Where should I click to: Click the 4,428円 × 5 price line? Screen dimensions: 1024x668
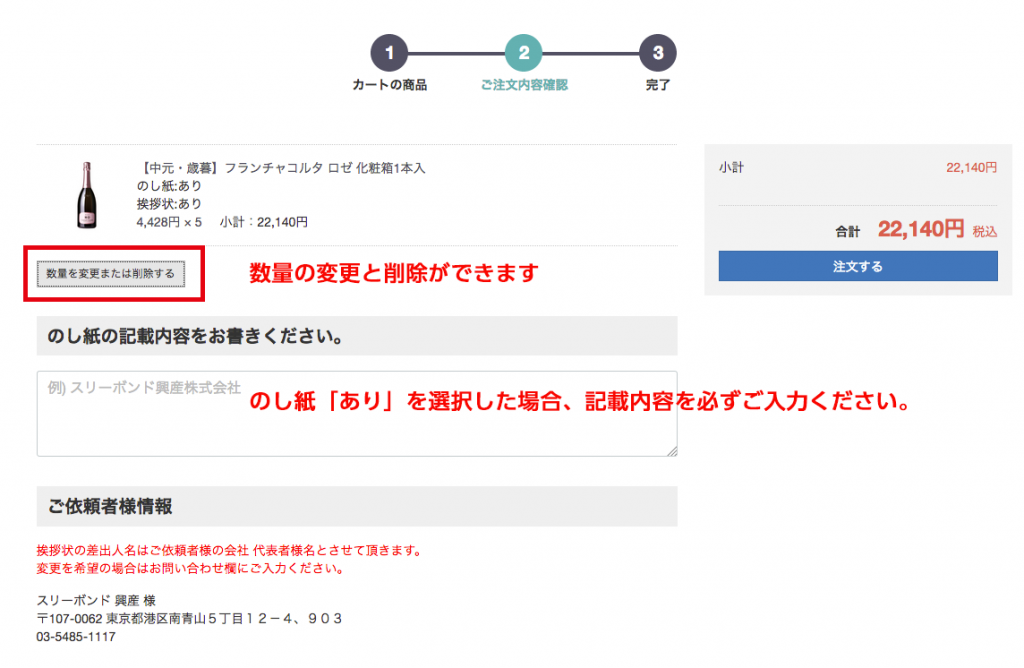169,222
